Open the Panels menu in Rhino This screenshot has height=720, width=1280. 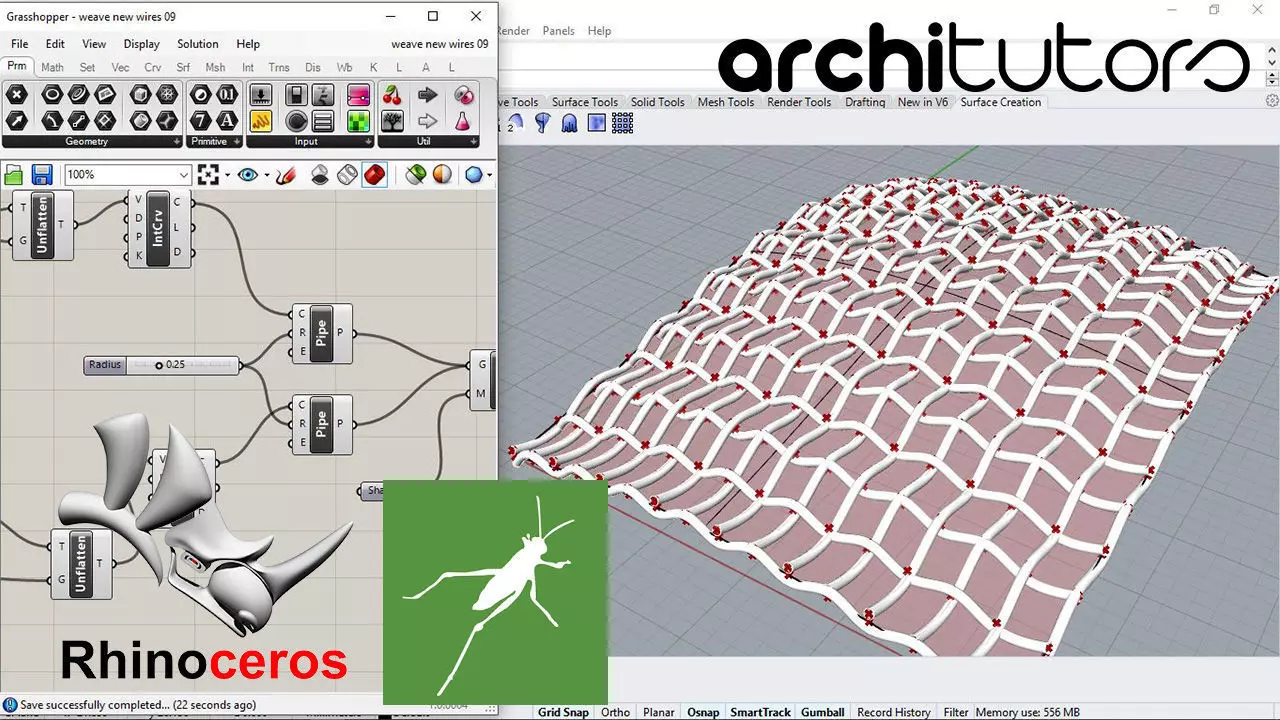[x=558, y=31]
